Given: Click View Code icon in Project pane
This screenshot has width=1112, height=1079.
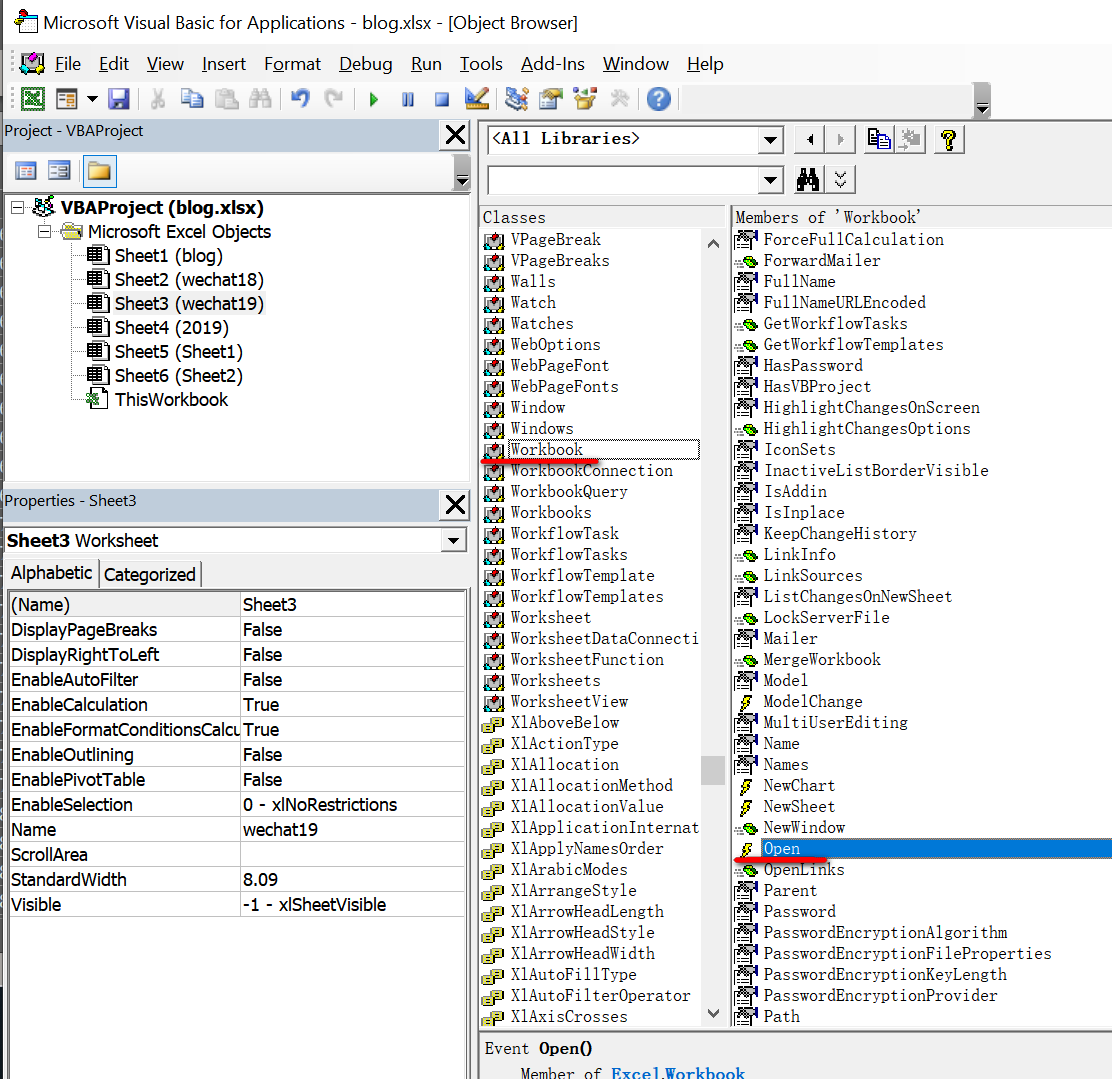Looking at the screenshot, I should (x=26, y=171).
